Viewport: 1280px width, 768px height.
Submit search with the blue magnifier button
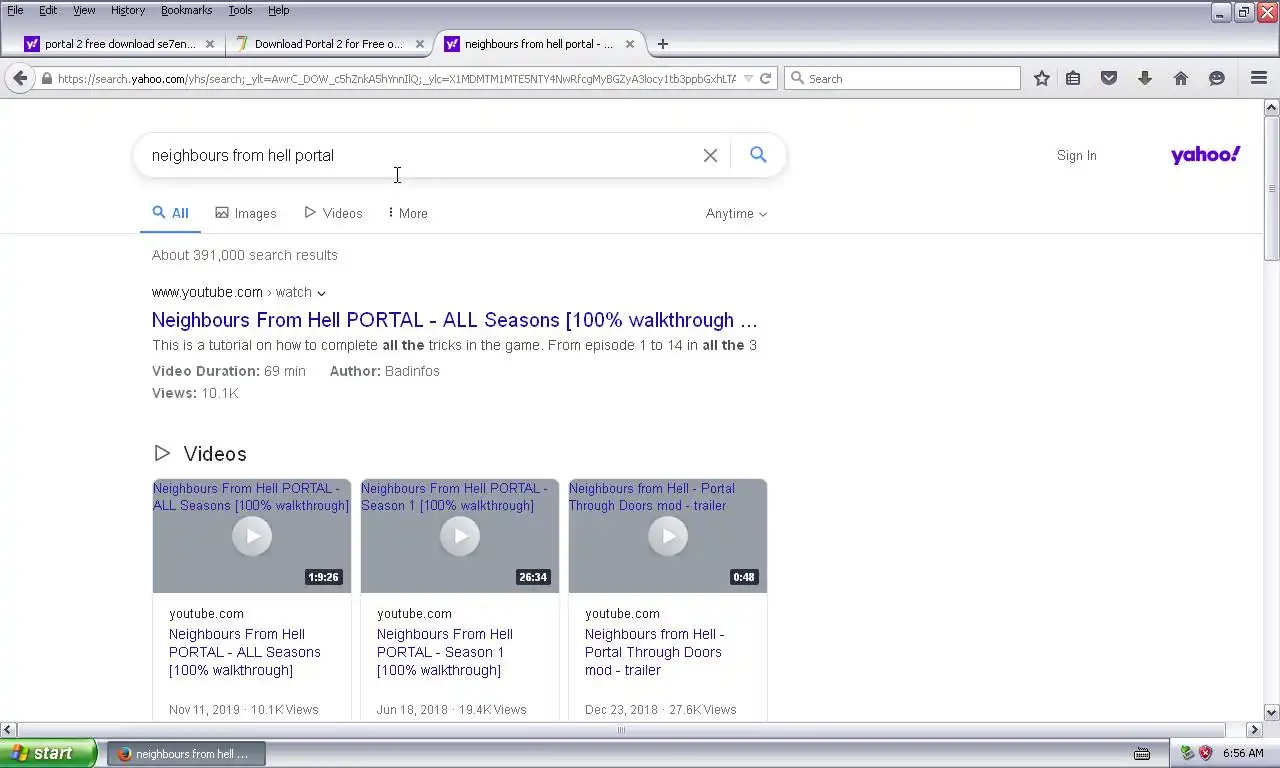point(758,155)
